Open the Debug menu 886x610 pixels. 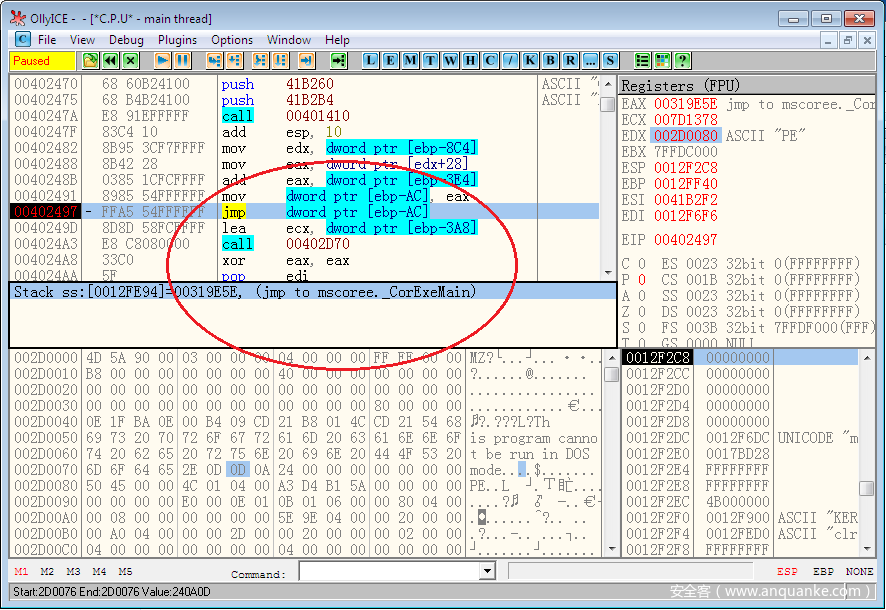(126, 40)
